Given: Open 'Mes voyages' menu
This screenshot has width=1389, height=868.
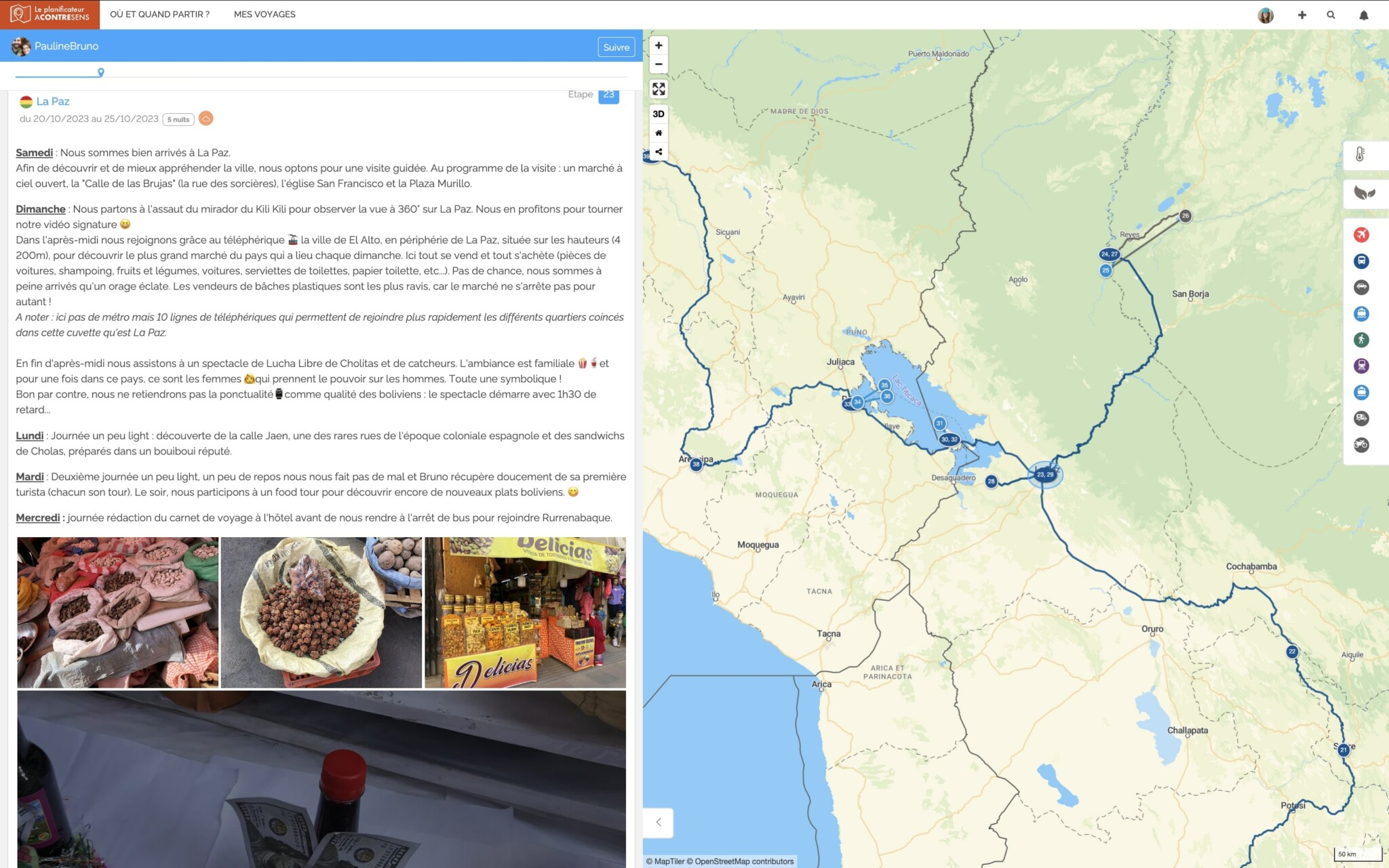Looking at the screenshot, I should pos(265,14).
